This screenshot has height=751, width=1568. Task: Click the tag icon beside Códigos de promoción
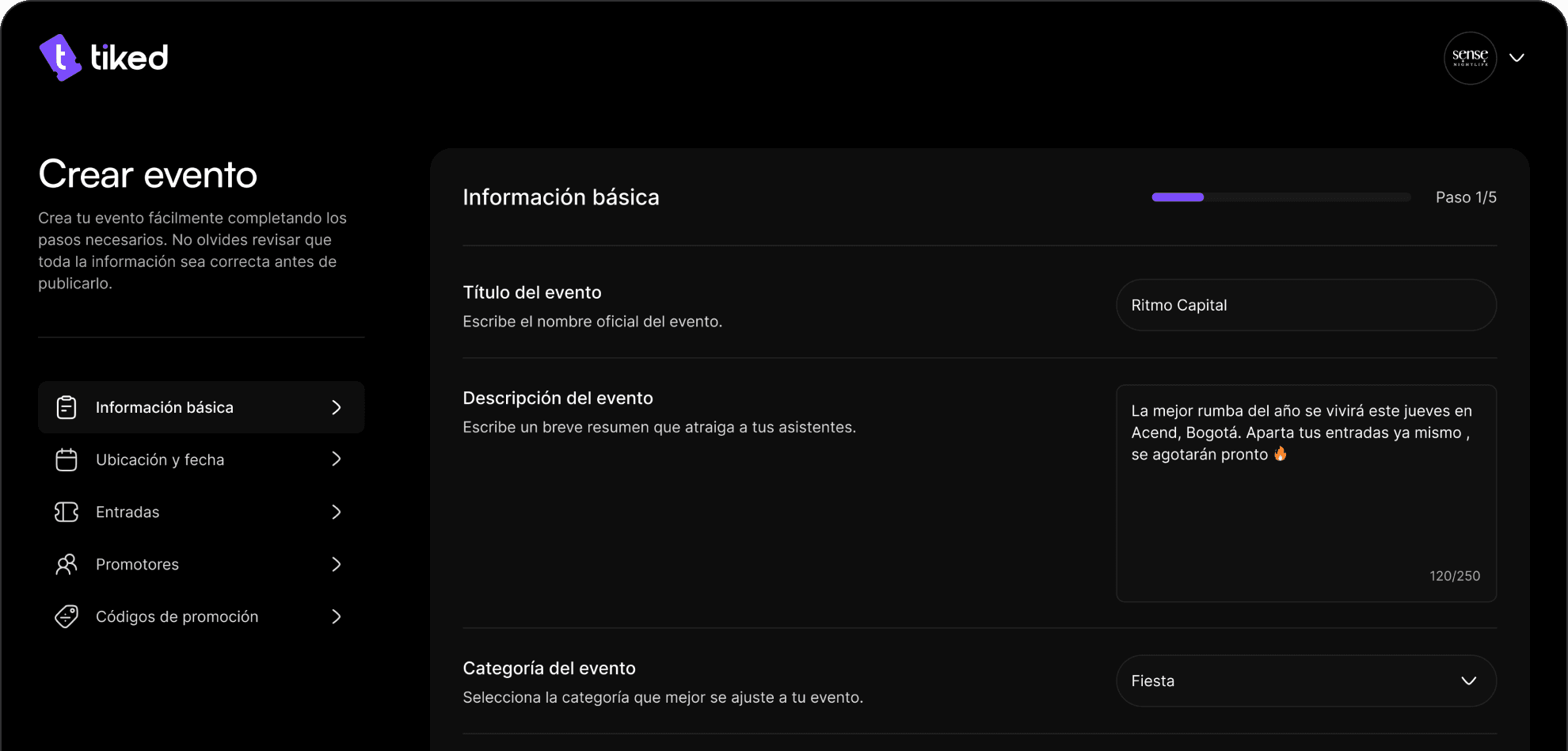pyautogui.click(x=67, y=616)
